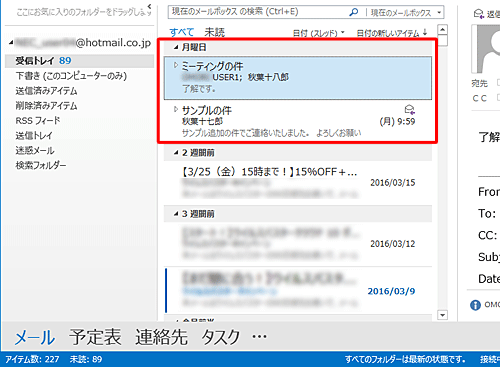Open the unread message dated 2016/03/9
Screen dimensions: 500x367
coord(298,290)
